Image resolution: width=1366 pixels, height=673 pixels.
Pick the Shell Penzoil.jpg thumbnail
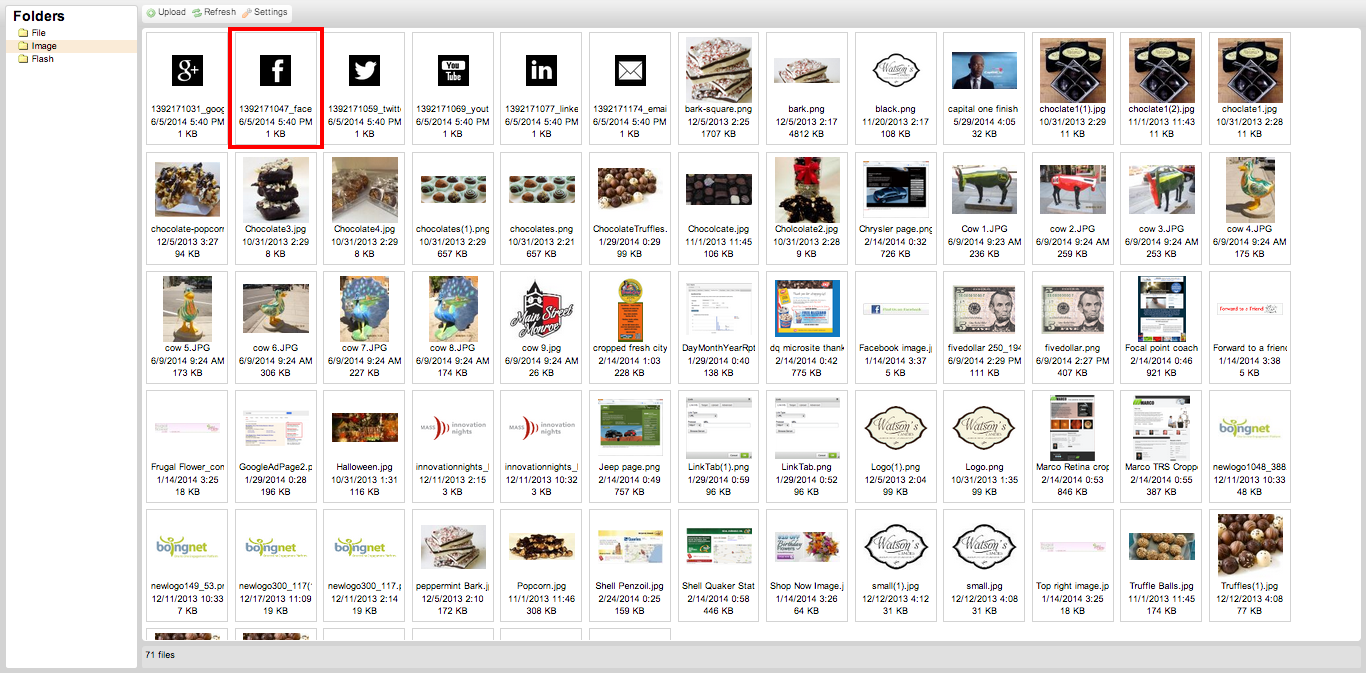[x=630, y=566]
